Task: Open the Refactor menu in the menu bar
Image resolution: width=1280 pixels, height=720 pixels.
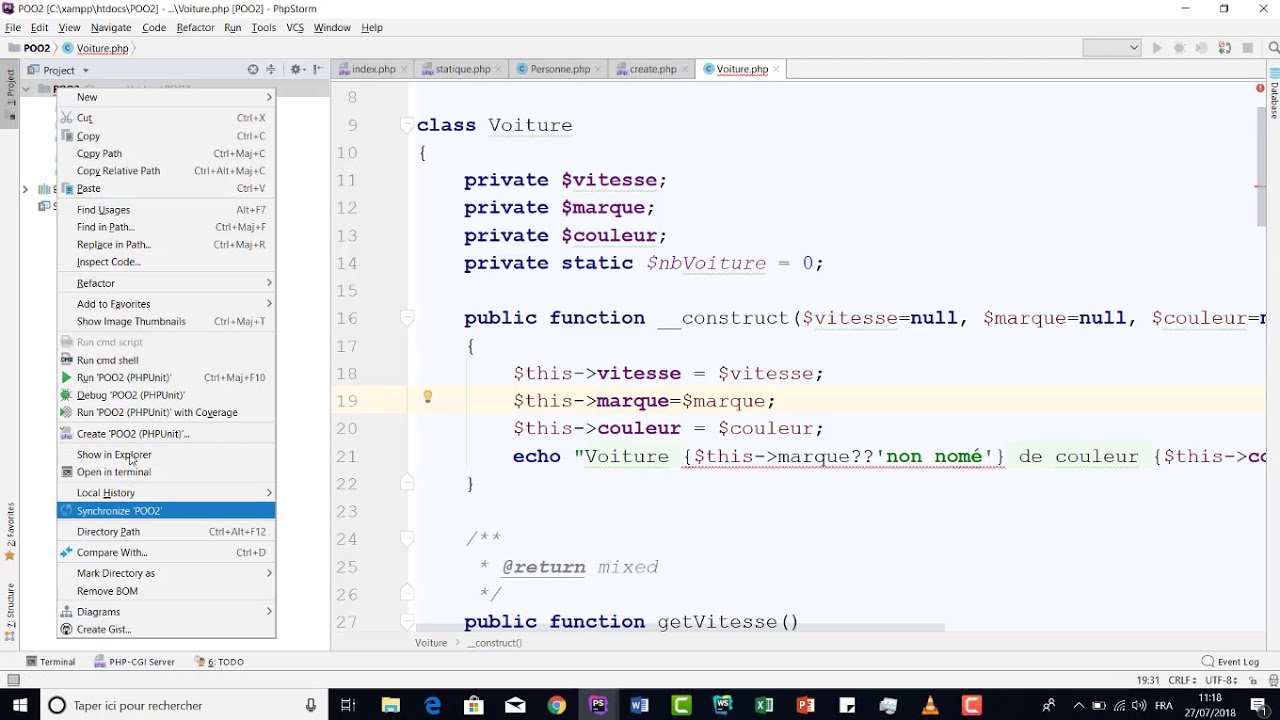Action: point(195,27)
